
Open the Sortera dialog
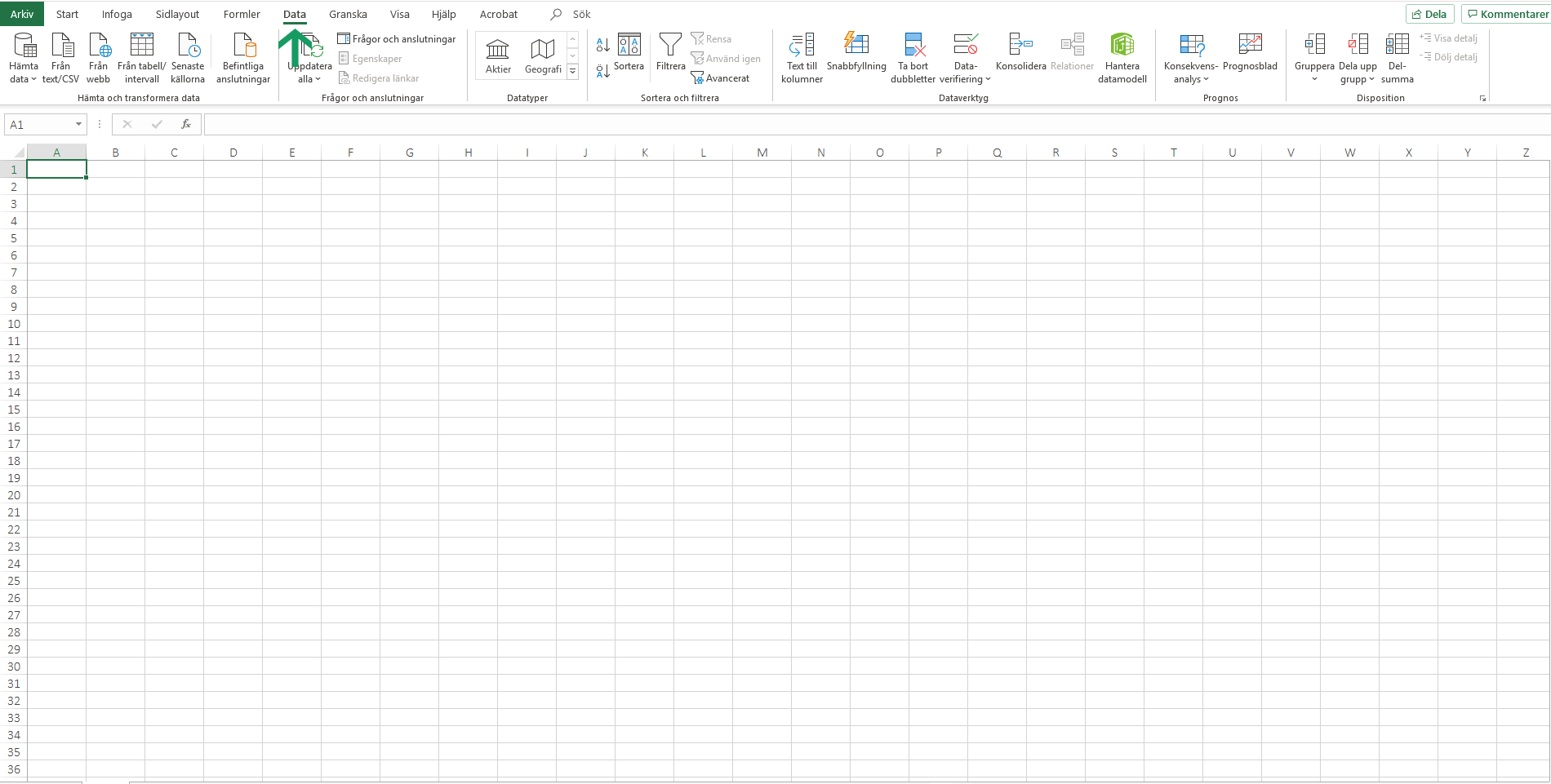(x=629, y=52)
